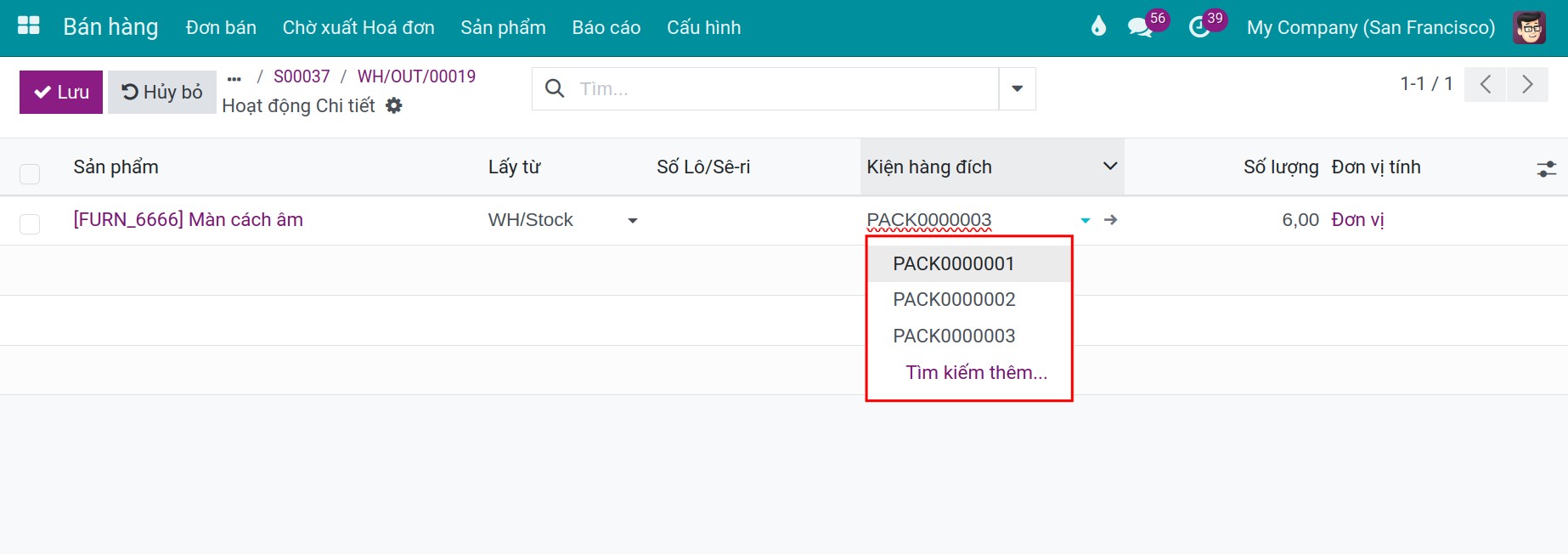1568x554 pixels.
Task: Sort by the Lấy từ column header
Action: 514,167
